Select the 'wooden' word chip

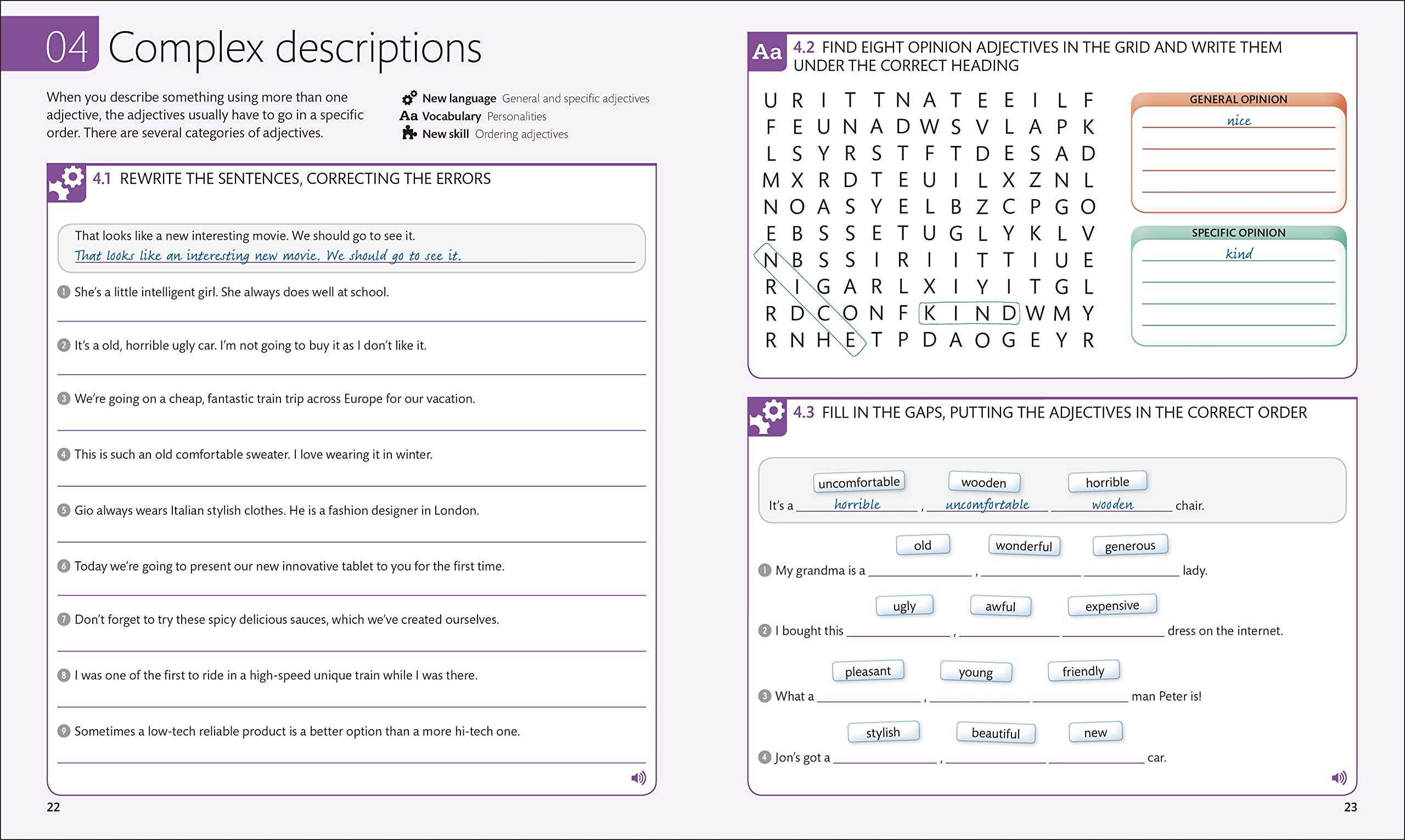[x=985, y=483]
